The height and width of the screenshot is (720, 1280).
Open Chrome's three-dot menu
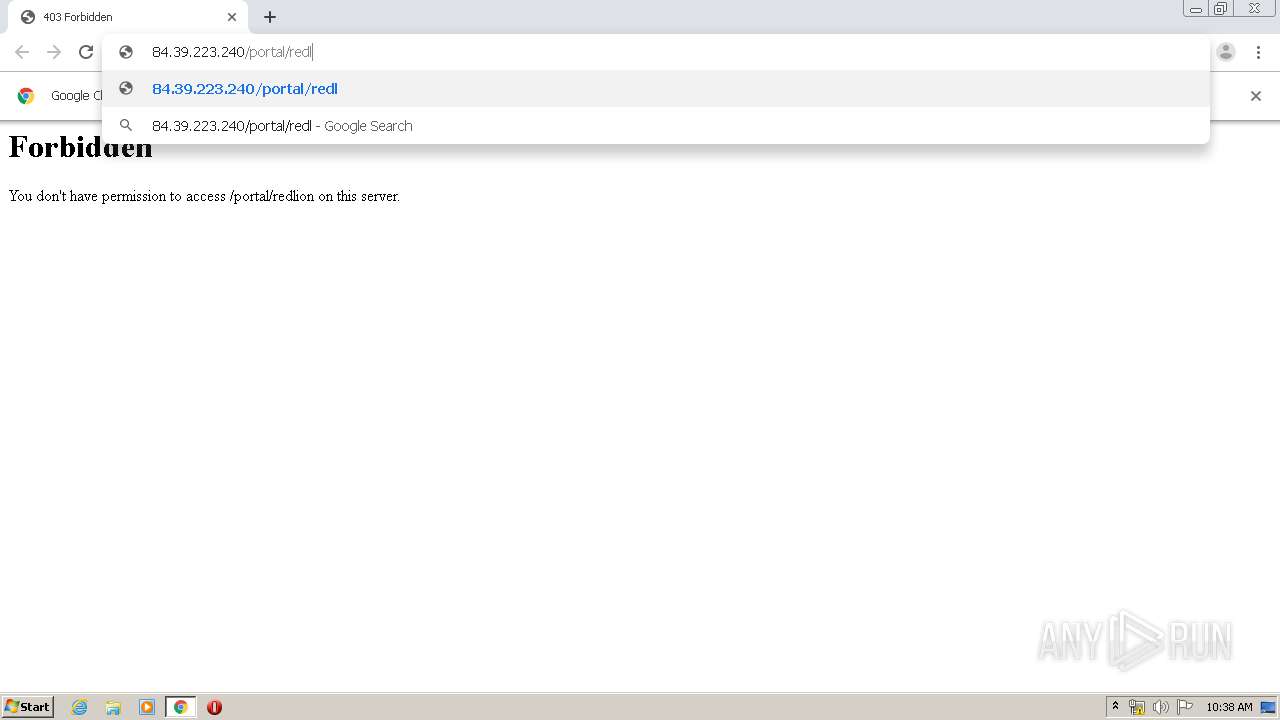(1258, 52)
